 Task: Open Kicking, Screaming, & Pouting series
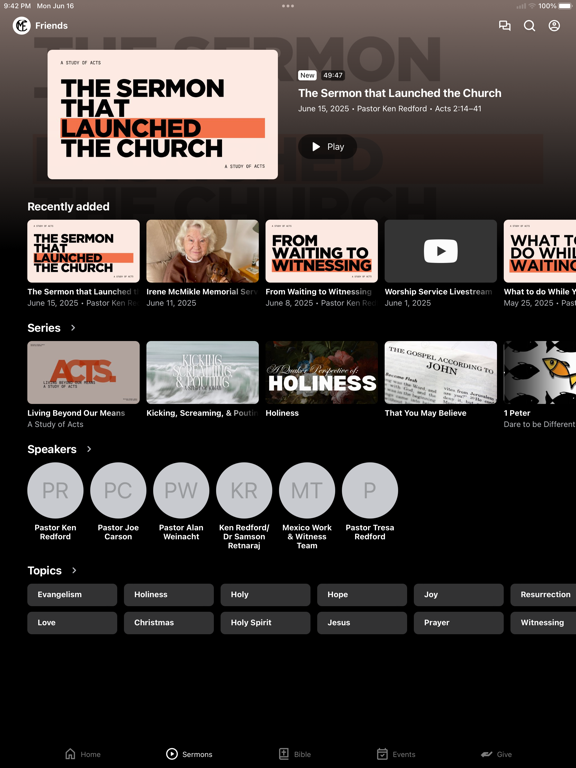(202, 372)
